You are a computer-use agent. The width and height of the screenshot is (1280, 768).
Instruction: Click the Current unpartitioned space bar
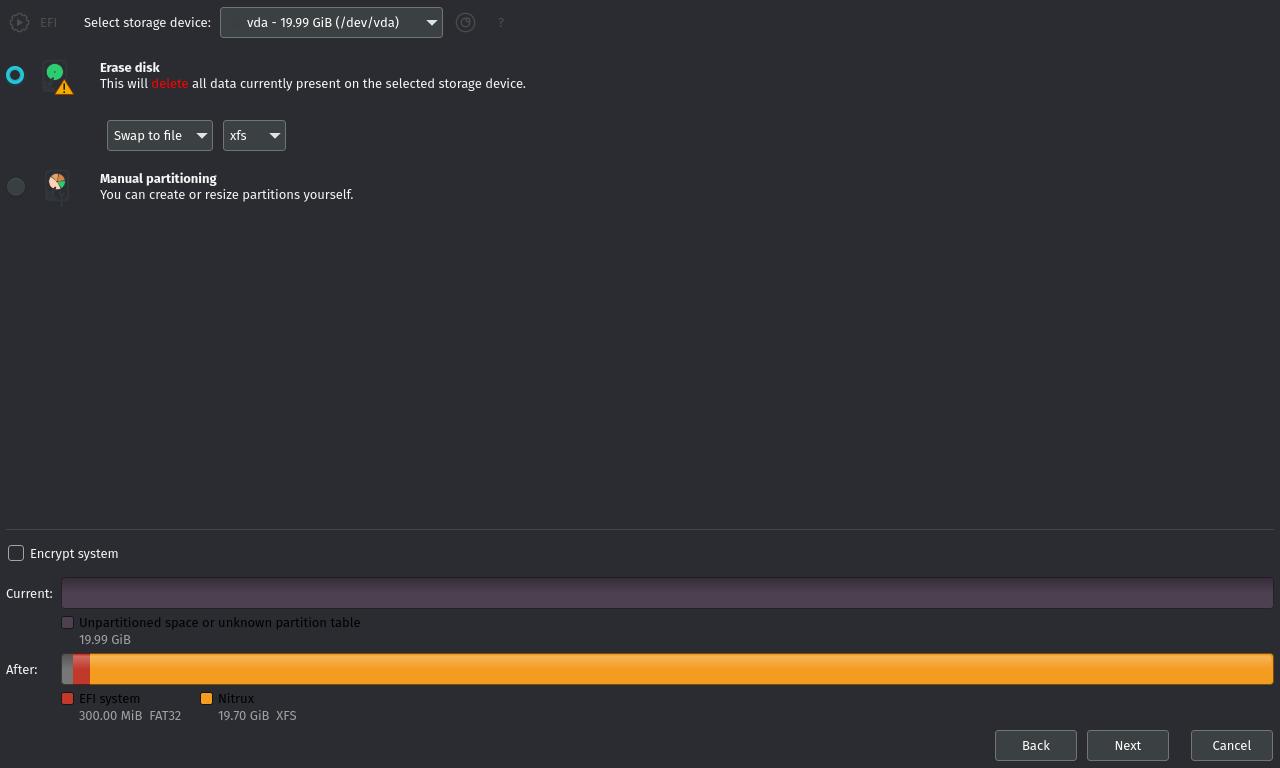667,593
